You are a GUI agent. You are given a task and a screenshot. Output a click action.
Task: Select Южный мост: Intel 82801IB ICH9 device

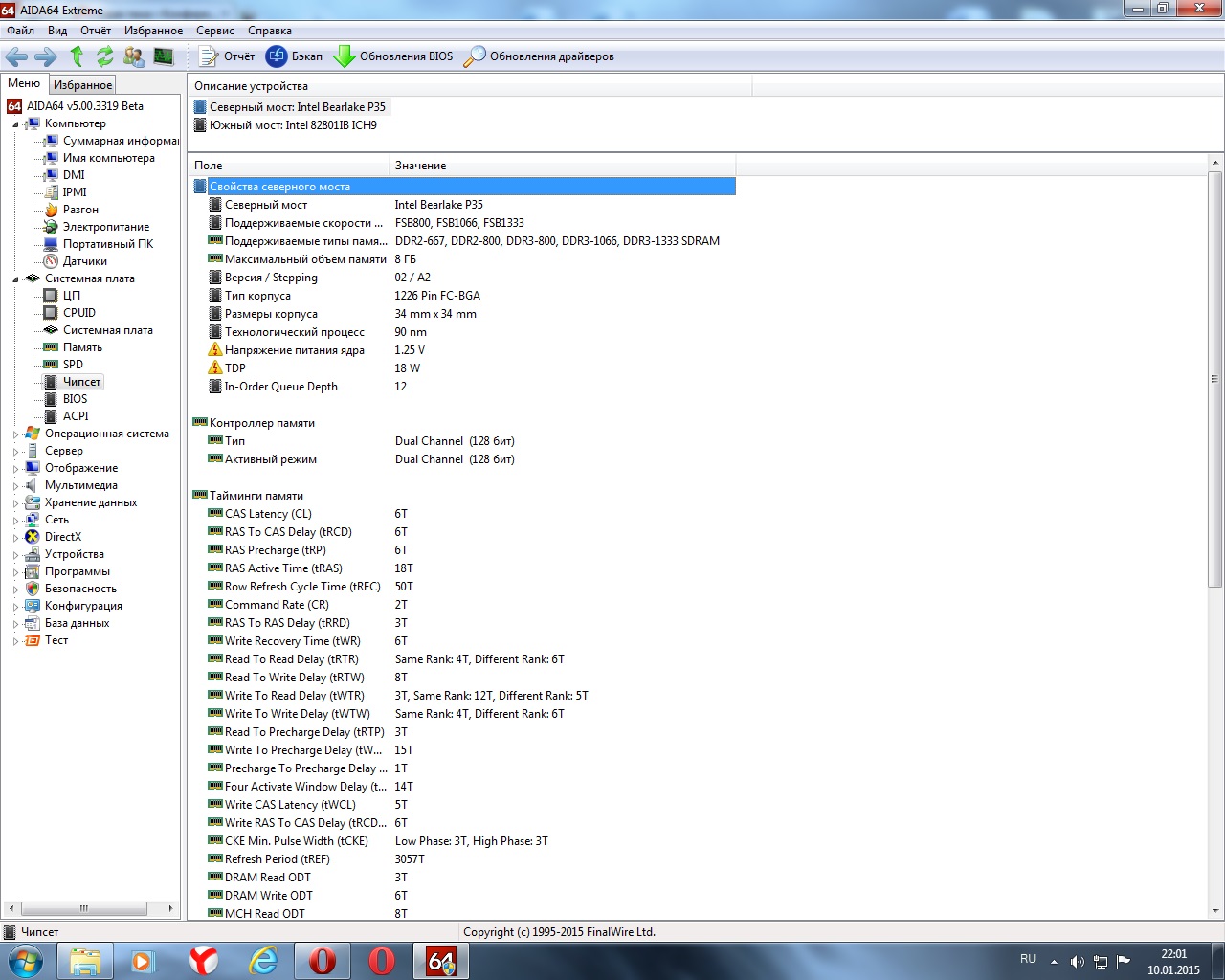tap(293, 125)
